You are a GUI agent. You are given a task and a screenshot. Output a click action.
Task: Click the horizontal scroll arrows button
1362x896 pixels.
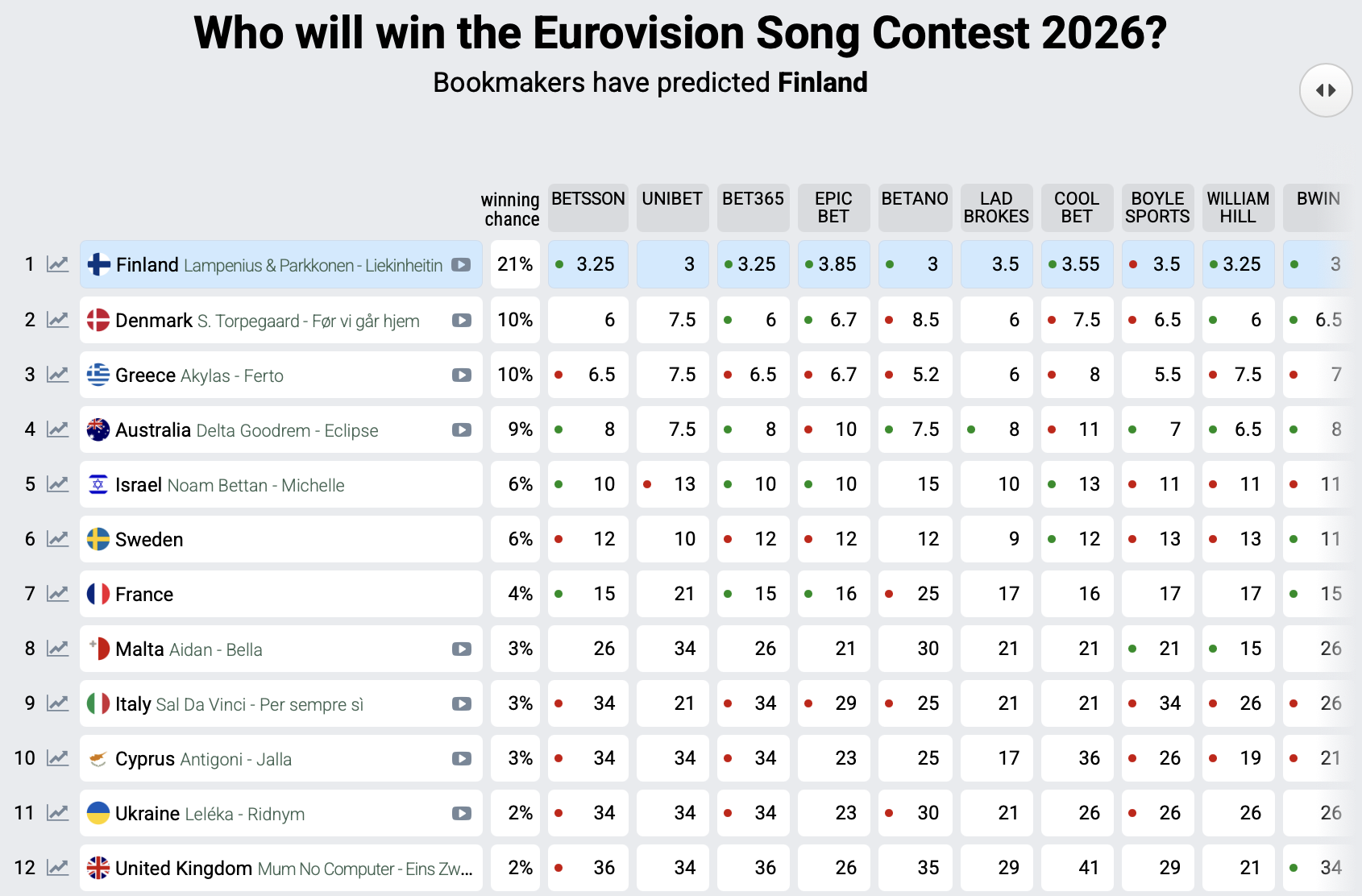(x=1326, y=90)
